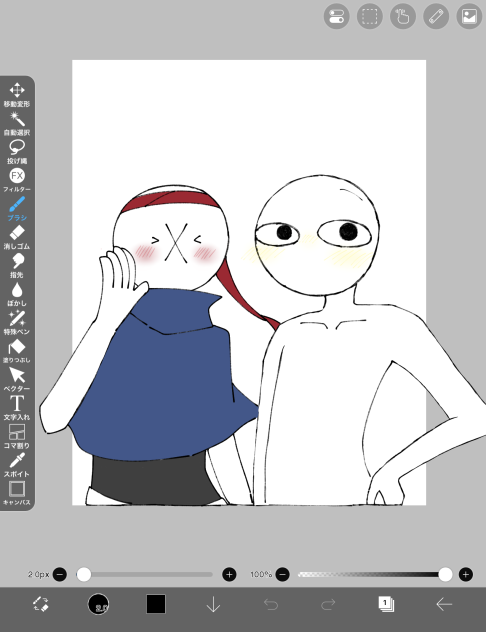Switch between brush and eraser
The height and width of the screenshot is (632, 486).
point(41,604)
